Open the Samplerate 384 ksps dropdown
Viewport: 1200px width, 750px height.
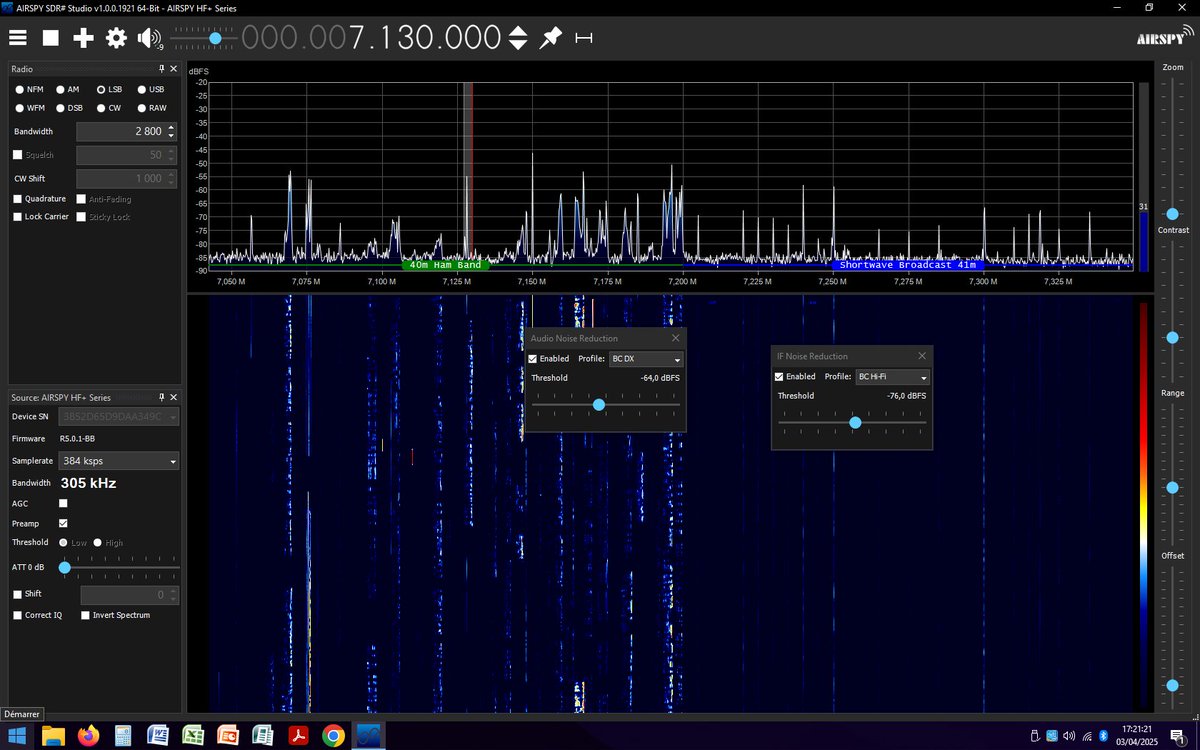coord(119,461)
